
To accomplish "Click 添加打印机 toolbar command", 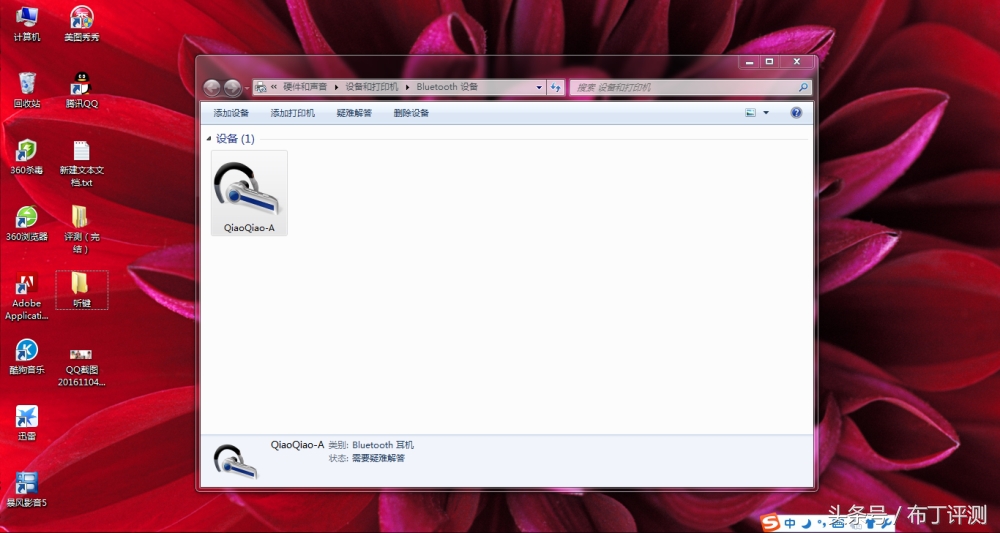I will coord(293,113).
